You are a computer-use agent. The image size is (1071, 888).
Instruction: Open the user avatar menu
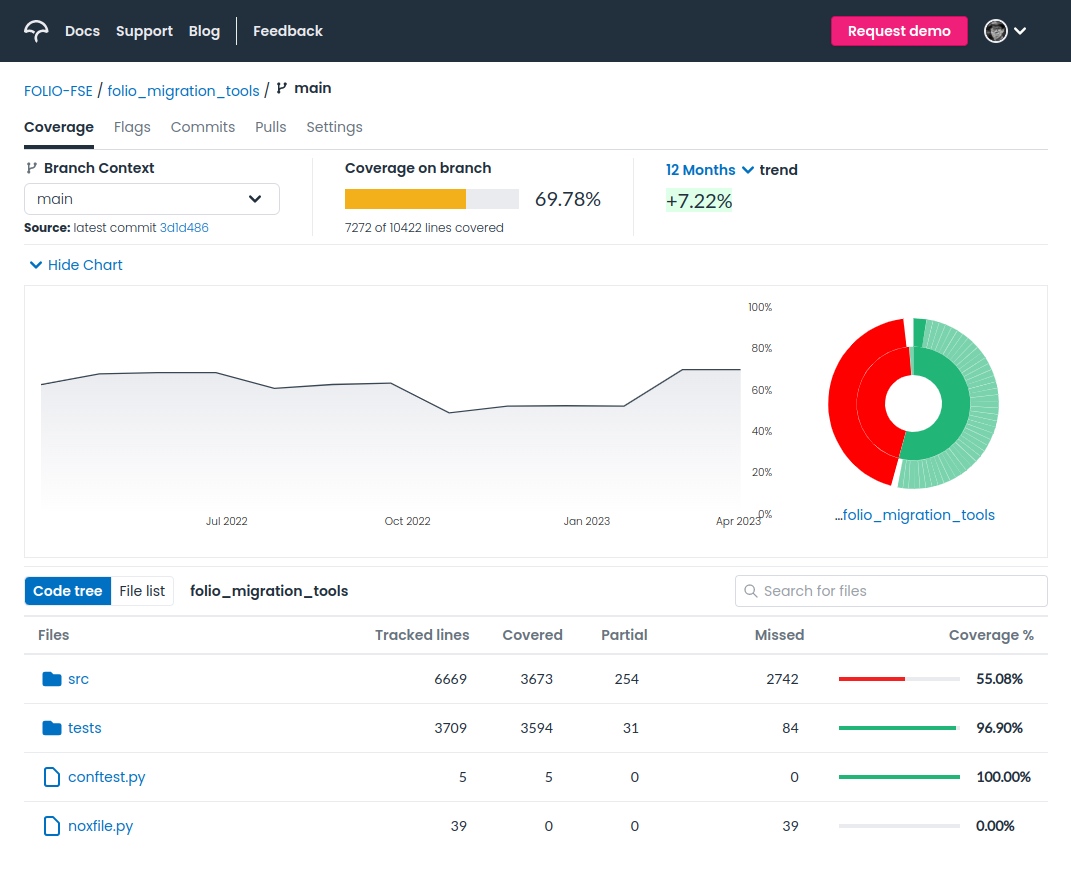1005,31
